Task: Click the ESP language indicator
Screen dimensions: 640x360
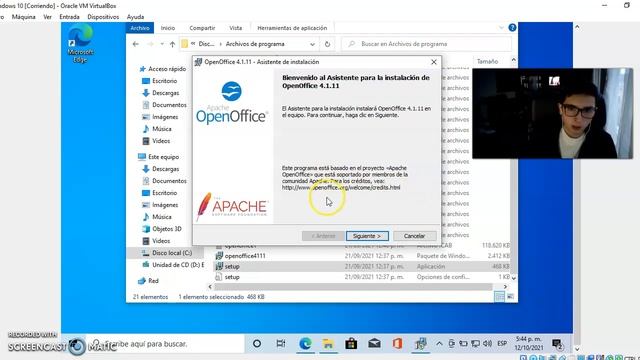Action: coord(502,344)
